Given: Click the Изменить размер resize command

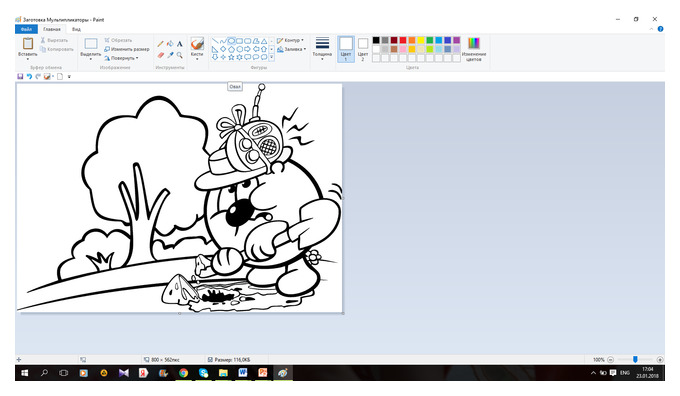Looking at the screenshot, I should pyautogui.click(x=127, y=49).
